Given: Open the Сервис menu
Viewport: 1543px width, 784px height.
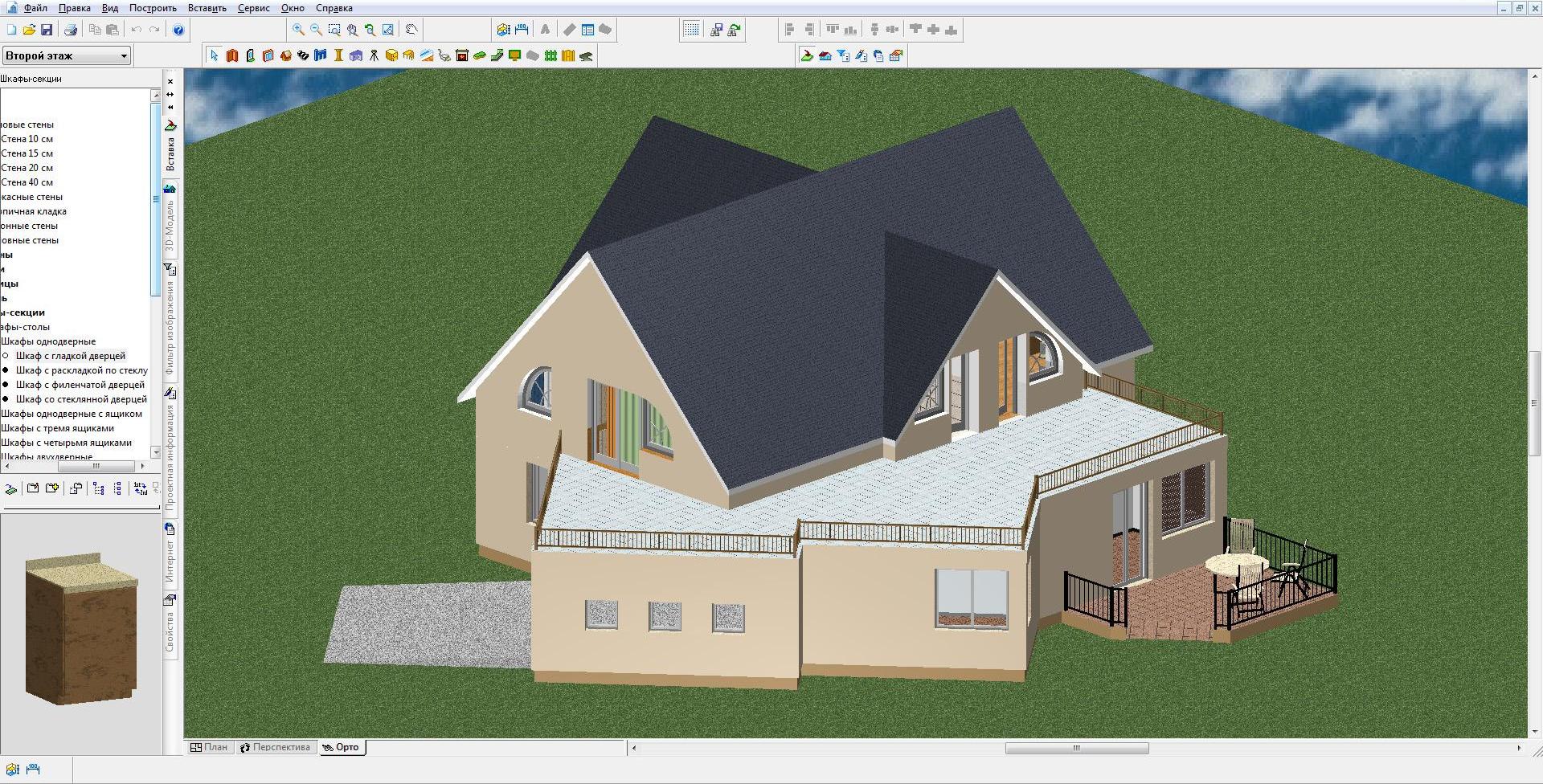Looking at the screenshot, I should [254, 8].
